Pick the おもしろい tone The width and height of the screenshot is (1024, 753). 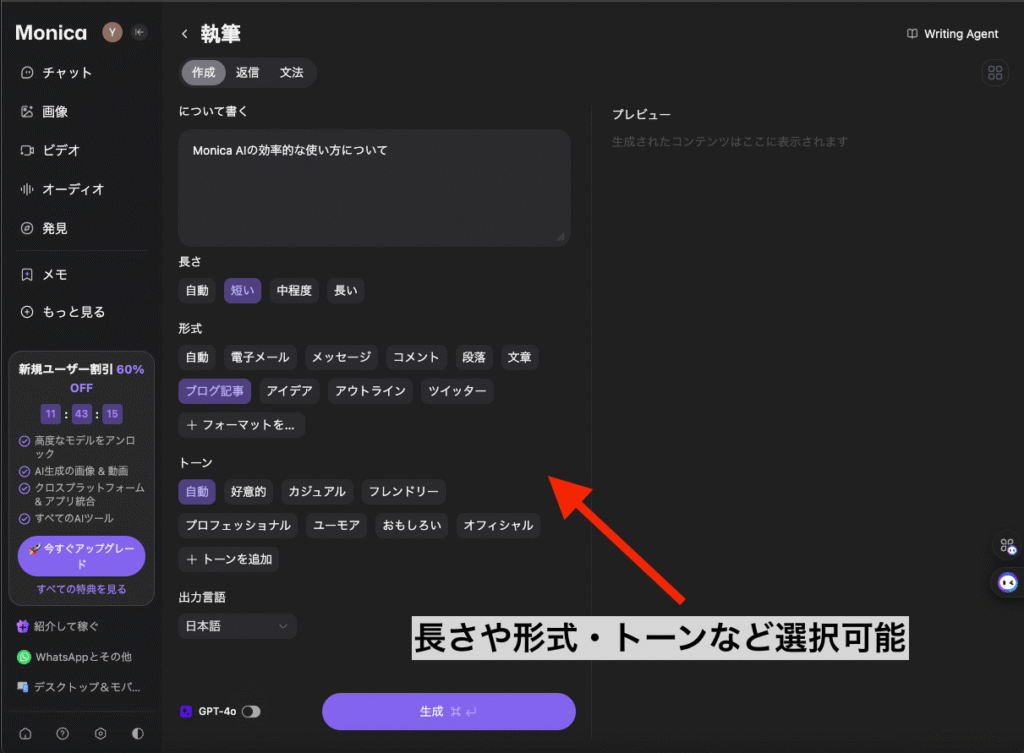point(411,526)
